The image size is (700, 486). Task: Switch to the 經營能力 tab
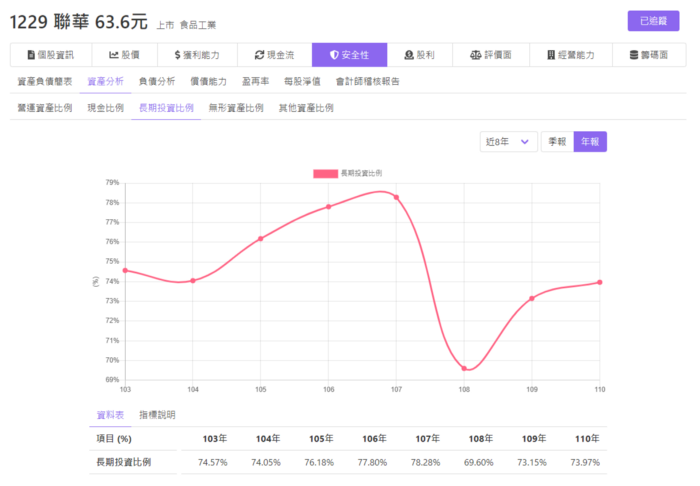point(571,55)
